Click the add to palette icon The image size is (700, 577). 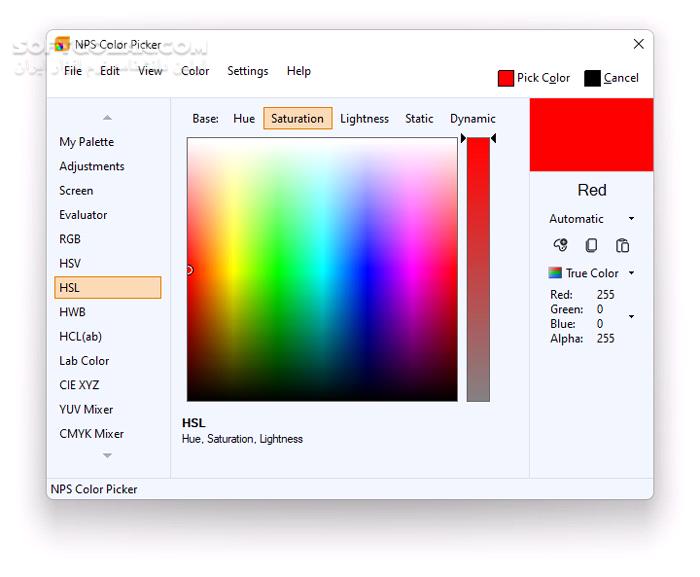click(x=560, y=245)
